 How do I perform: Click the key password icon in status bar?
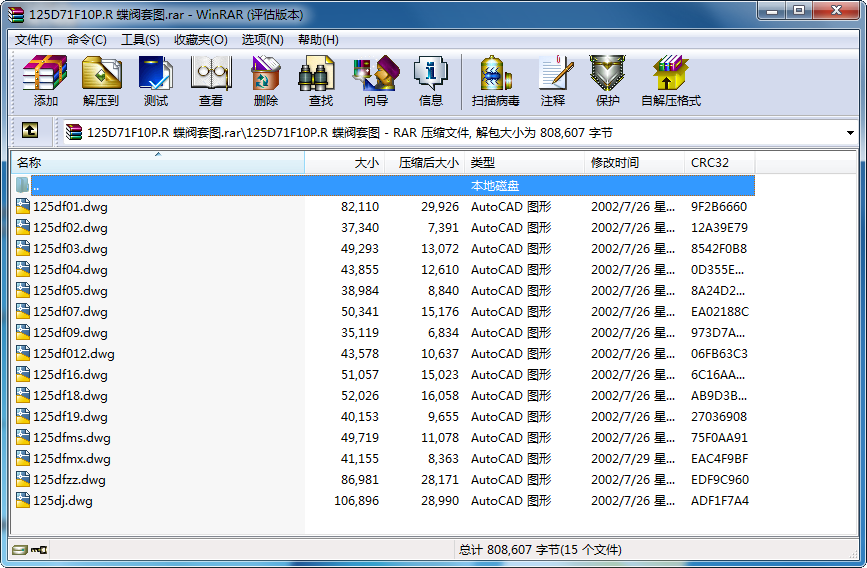click(x=39, y=550)
